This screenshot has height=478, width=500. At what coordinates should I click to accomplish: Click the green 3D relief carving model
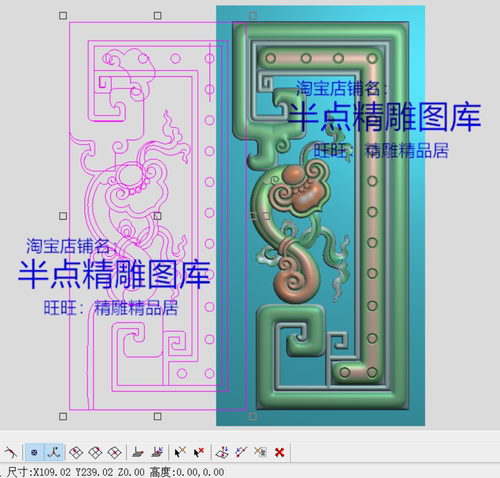(321, 216)
